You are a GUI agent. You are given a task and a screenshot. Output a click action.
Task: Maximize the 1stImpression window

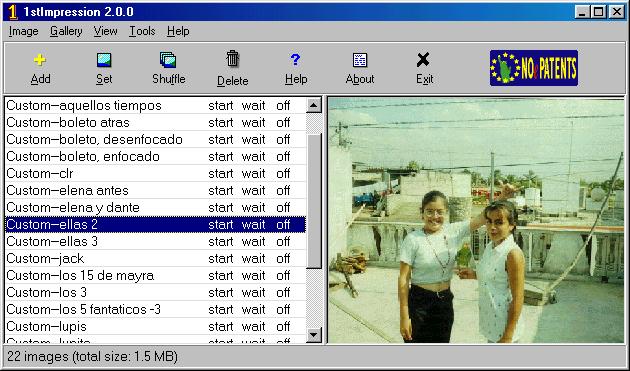pos(599,12)
